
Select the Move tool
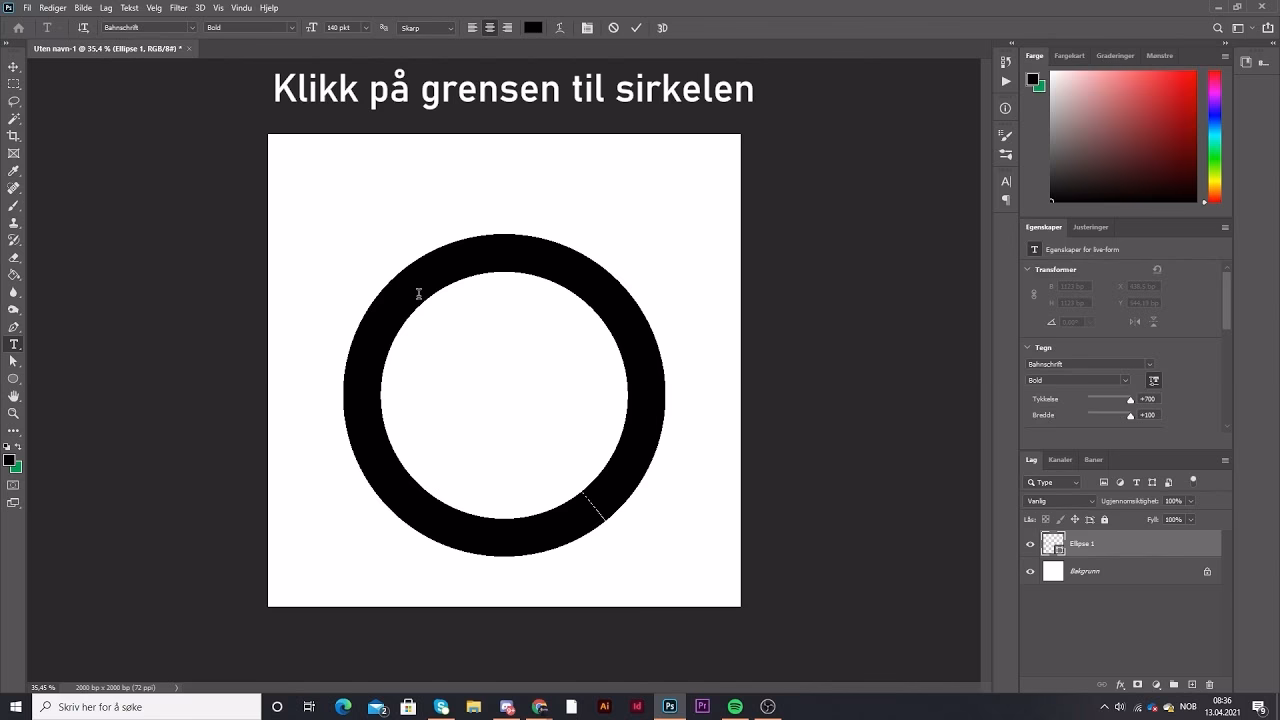point(13,68)
